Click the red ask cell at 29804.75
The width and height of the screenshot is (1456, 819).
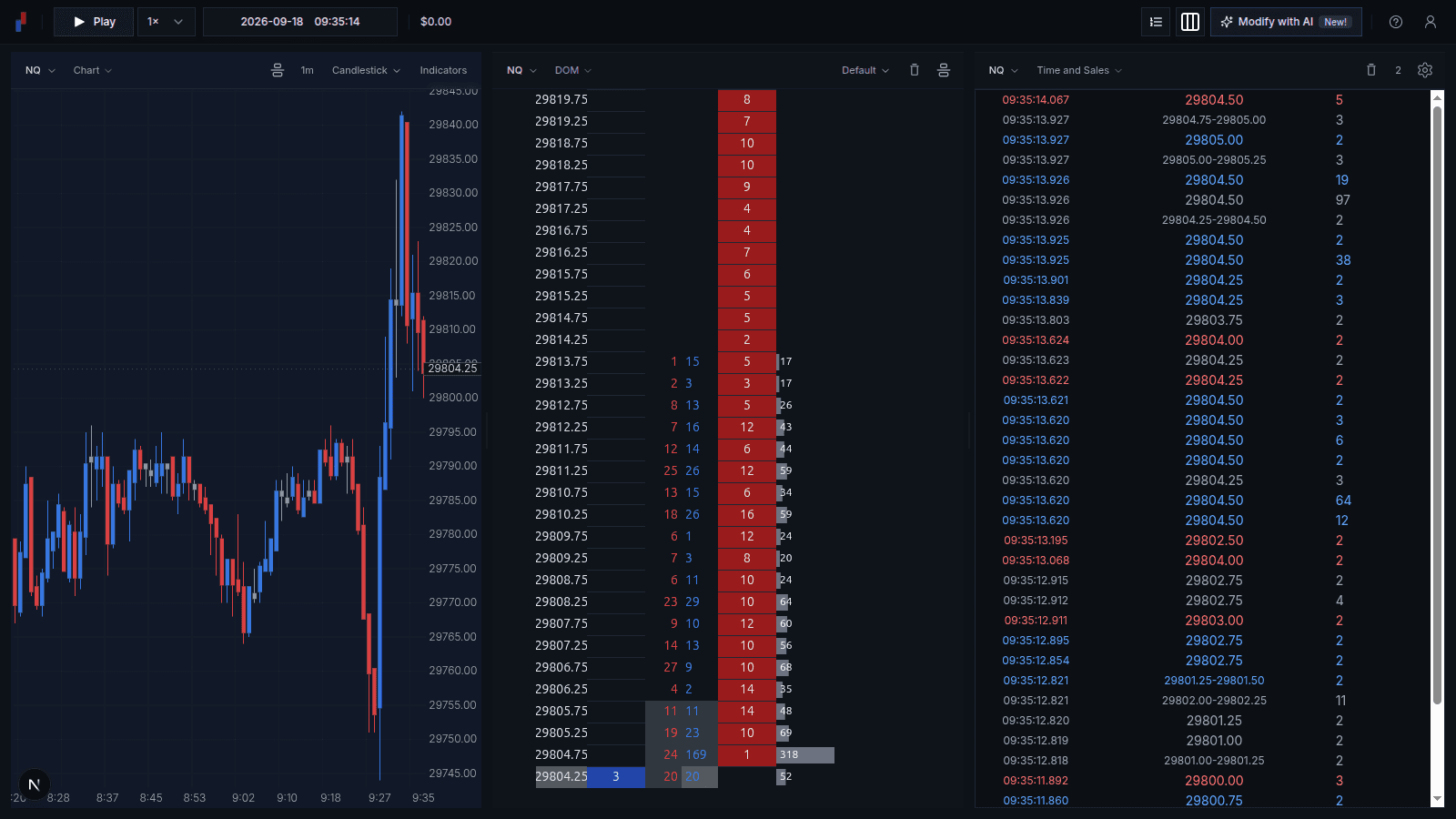tap(747, 754)
